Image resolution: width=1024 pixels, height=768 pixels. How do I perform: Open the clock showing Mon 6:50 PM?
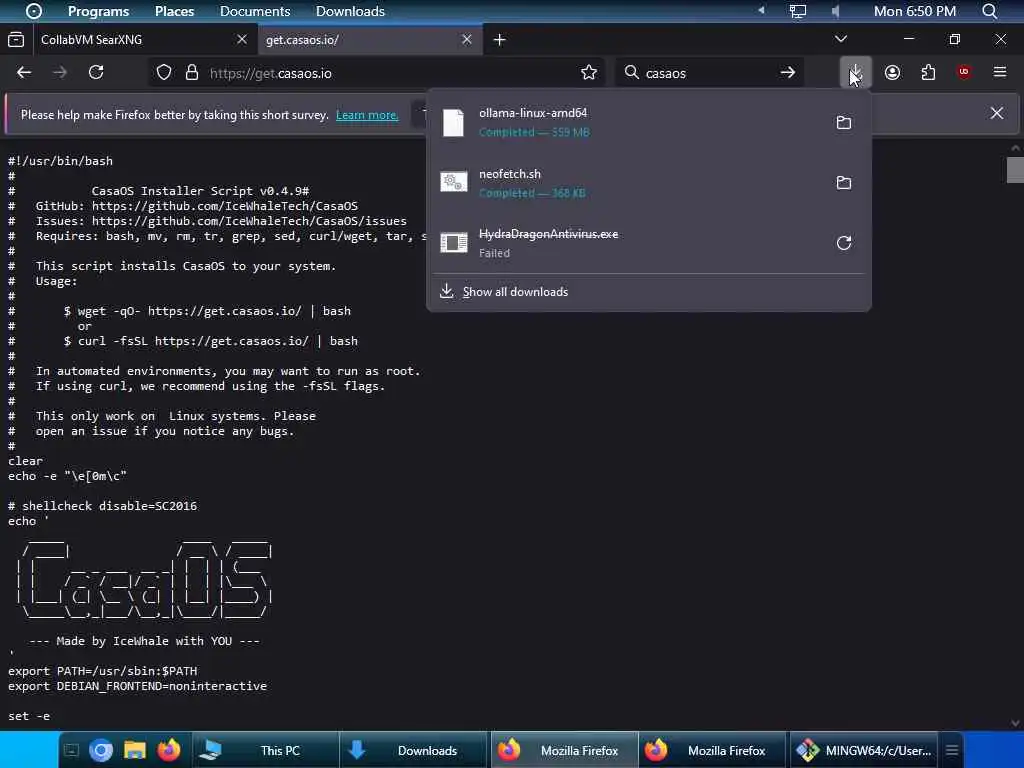pyautogui.click(x=914, y=11)
